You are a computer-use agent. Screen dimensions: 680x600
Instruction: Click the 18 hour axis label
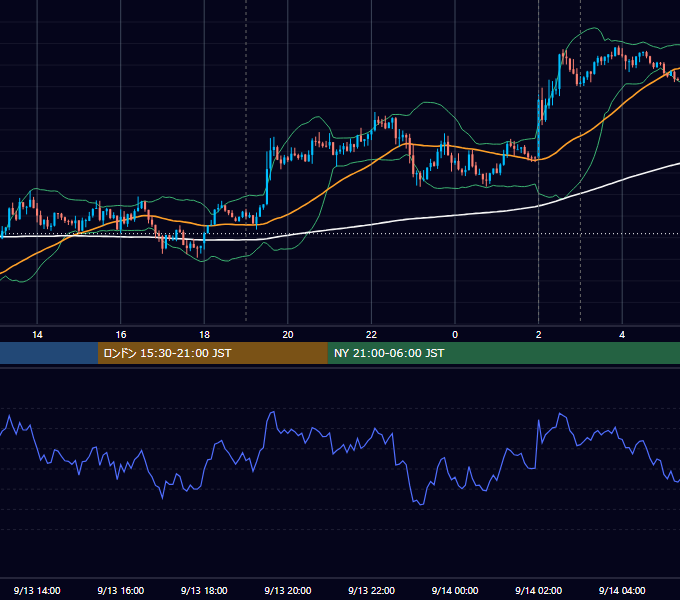204,335
